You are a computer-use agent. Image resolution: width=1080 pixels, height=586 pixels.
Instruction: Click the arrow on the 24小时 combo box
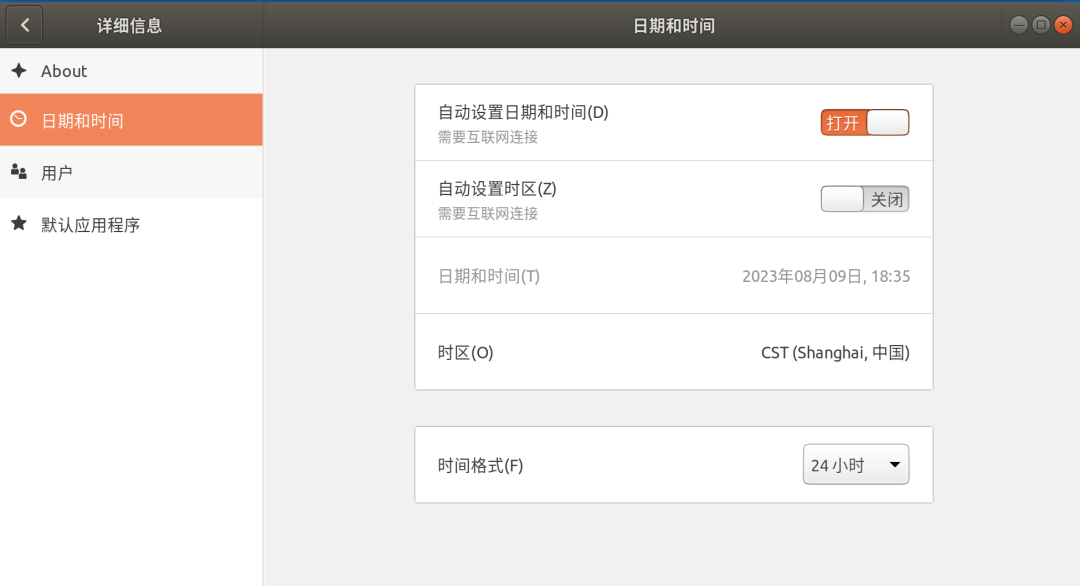pos(894,465)
